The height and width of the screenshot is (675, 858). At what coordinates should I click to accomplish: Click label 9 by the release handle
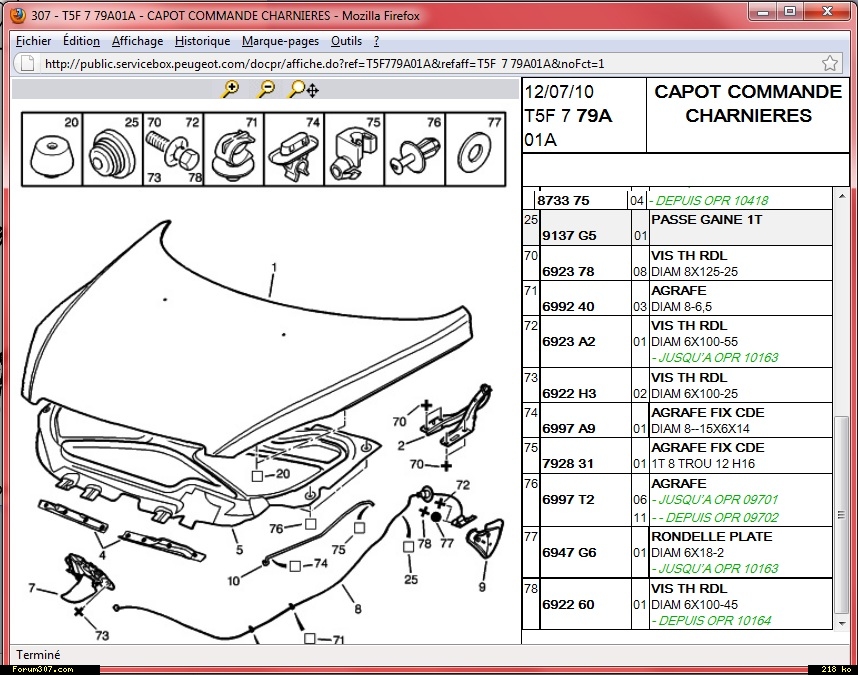(482, 587)
